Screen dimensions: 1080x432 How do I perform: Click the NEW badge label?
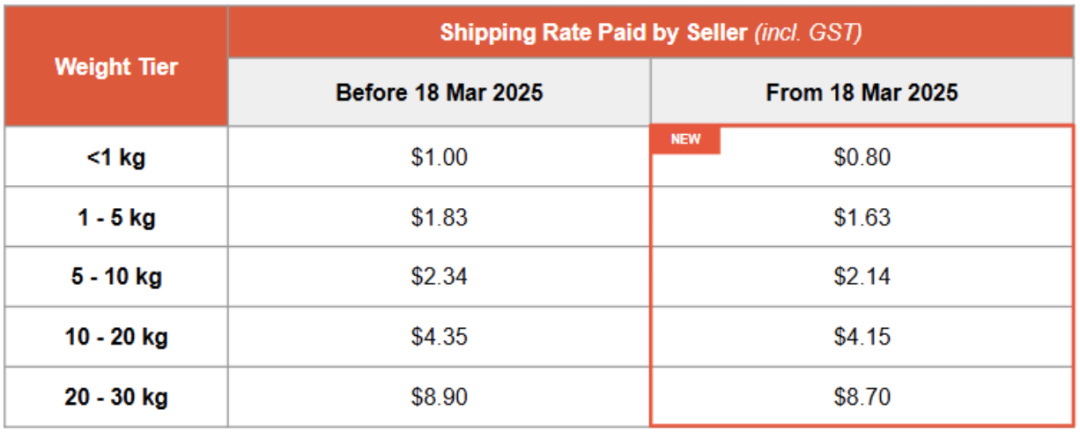pos(685,140)
